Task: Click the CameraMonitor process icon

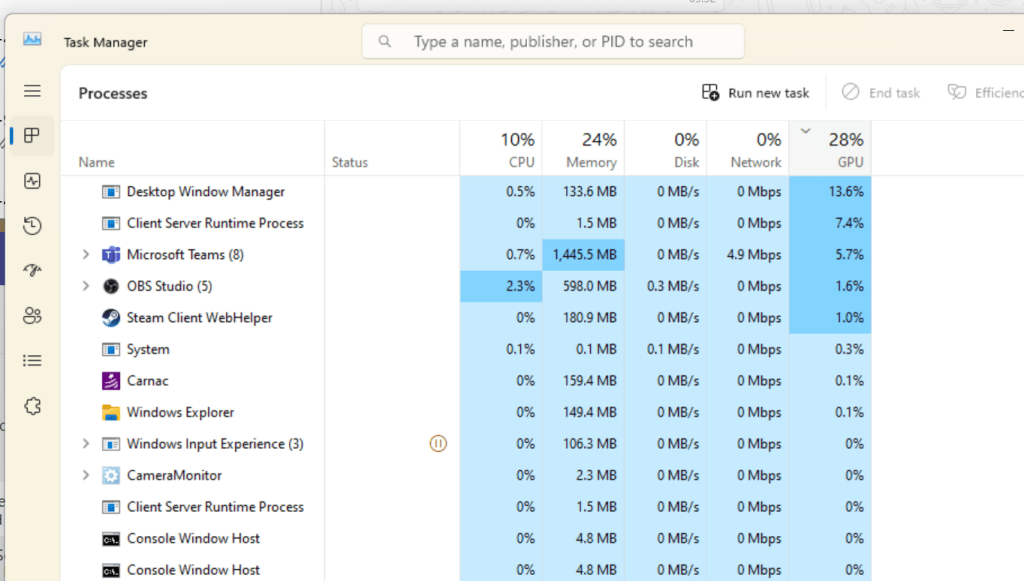Action: click(111, 475)
